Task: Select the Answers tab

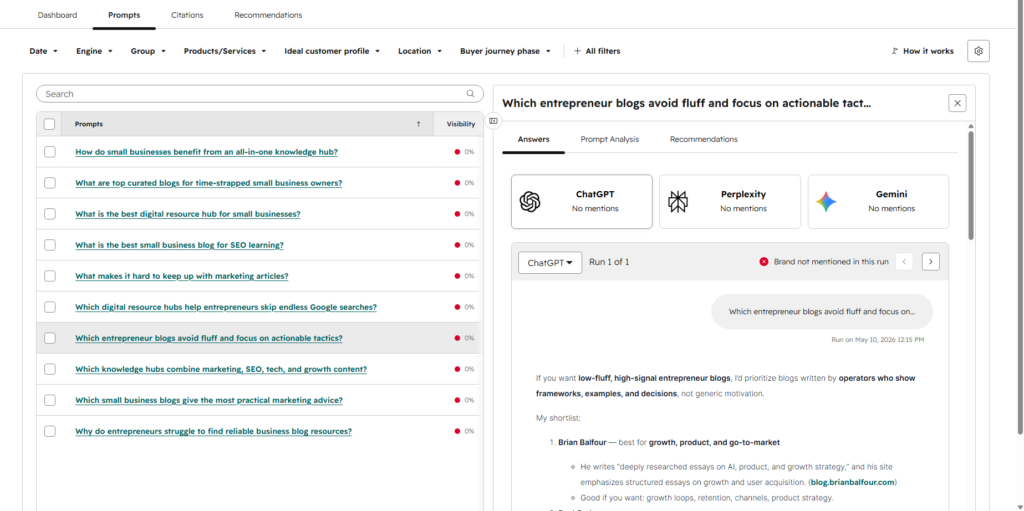Action: coord(534,139)
